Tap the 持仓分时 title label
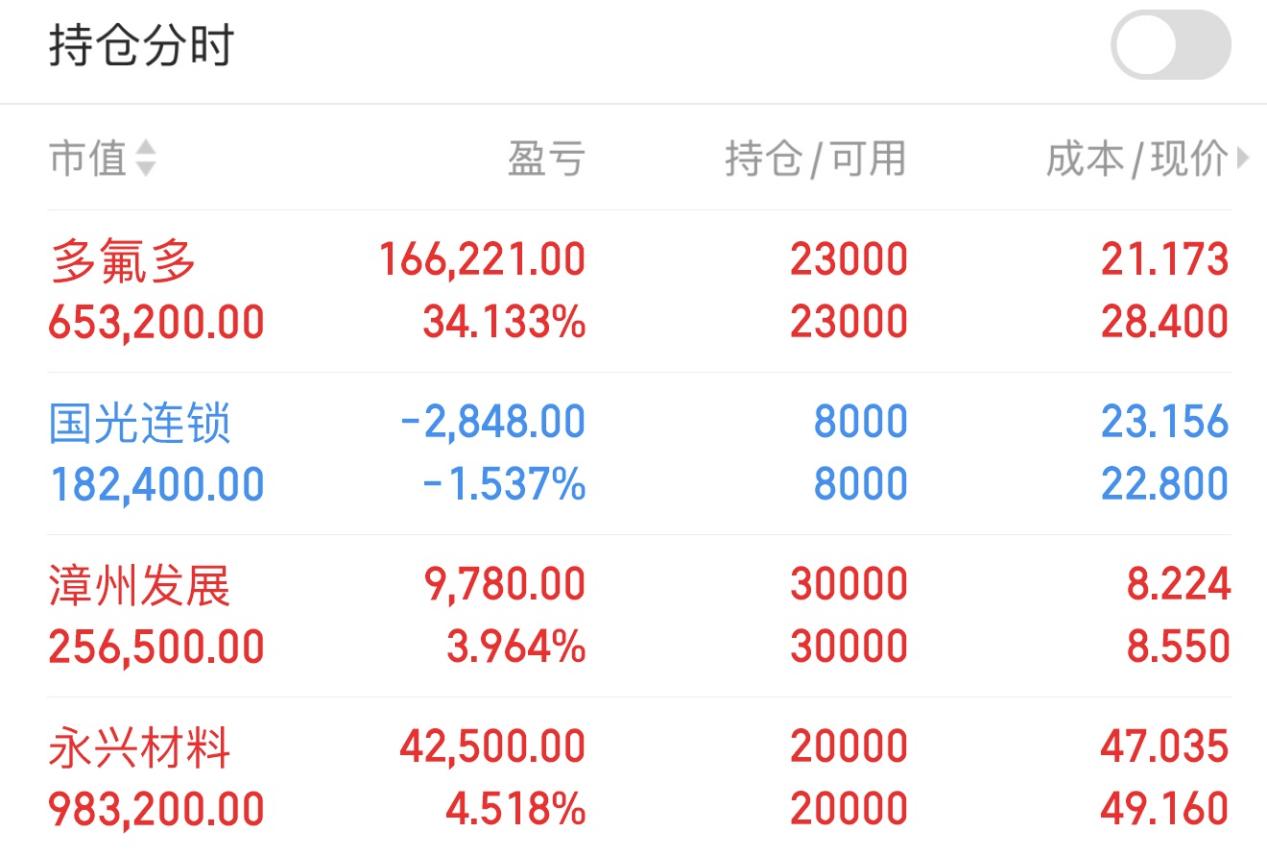The height and width of the screenshot is (856, 1267). pyautogui.click(x=141, y=46)
